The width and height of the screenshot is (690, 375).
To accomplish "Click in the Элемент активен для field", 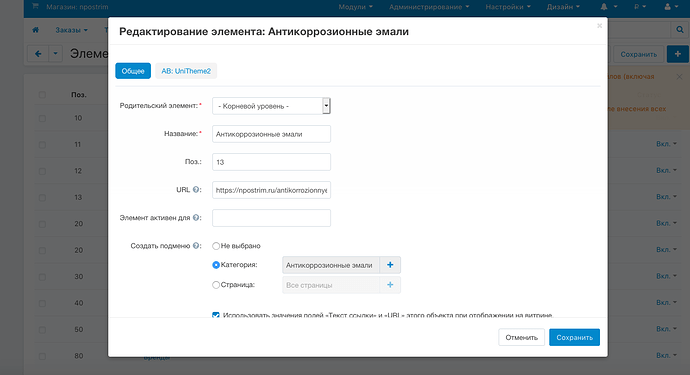I will click(x=271, y=218).
